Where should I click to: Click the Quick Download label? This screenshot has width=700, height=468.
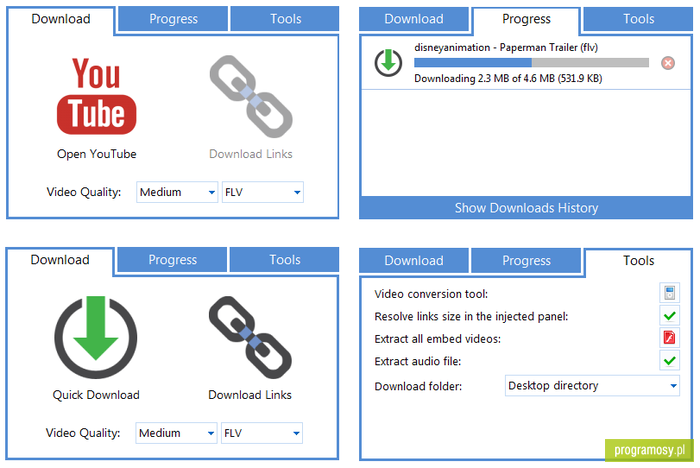click(96, 395)
